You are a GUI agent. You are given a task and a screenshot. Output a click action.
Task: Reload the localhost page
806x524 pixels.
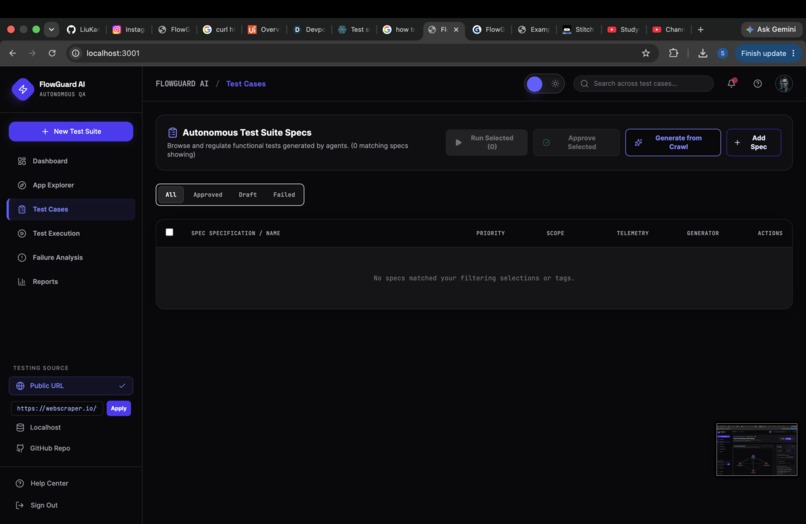click(52, 53)
